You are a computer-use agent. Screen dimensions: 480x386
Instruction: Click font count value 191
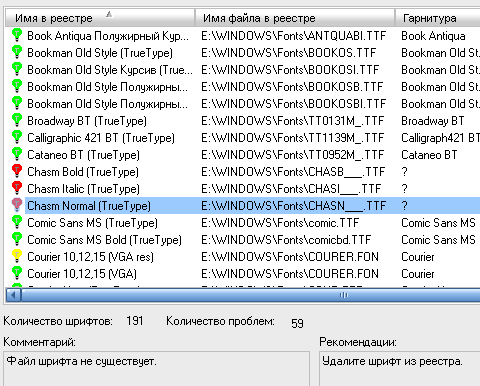click(135, 321)
